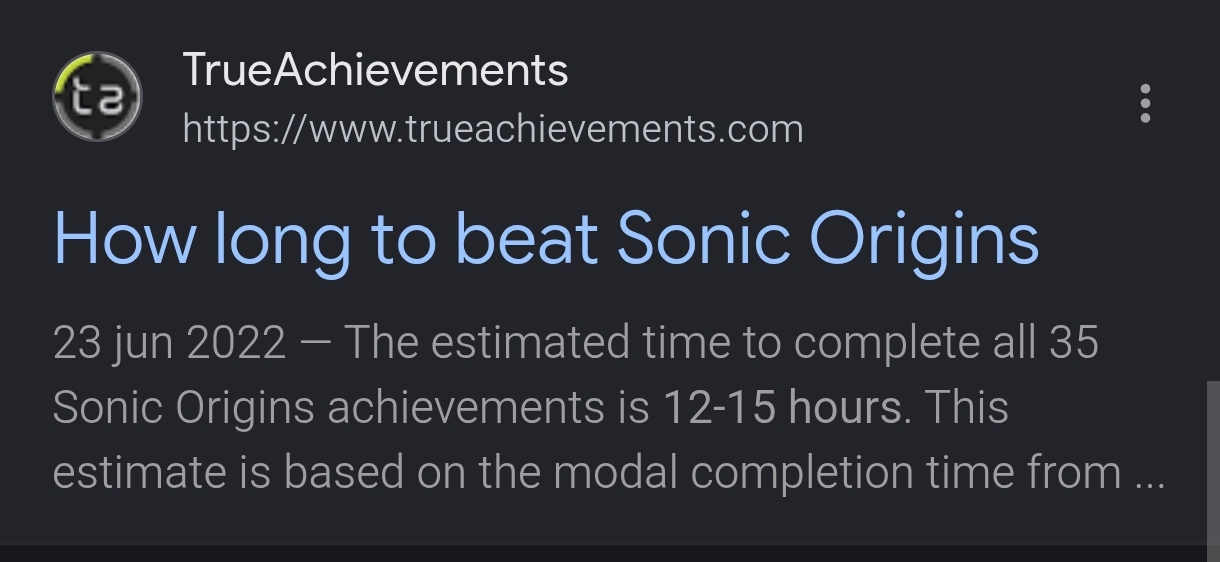The height and width of the screenshot is (562, 1220).
Task: Click the 'ta' letters inside the site logo
Action: point(97,99)
